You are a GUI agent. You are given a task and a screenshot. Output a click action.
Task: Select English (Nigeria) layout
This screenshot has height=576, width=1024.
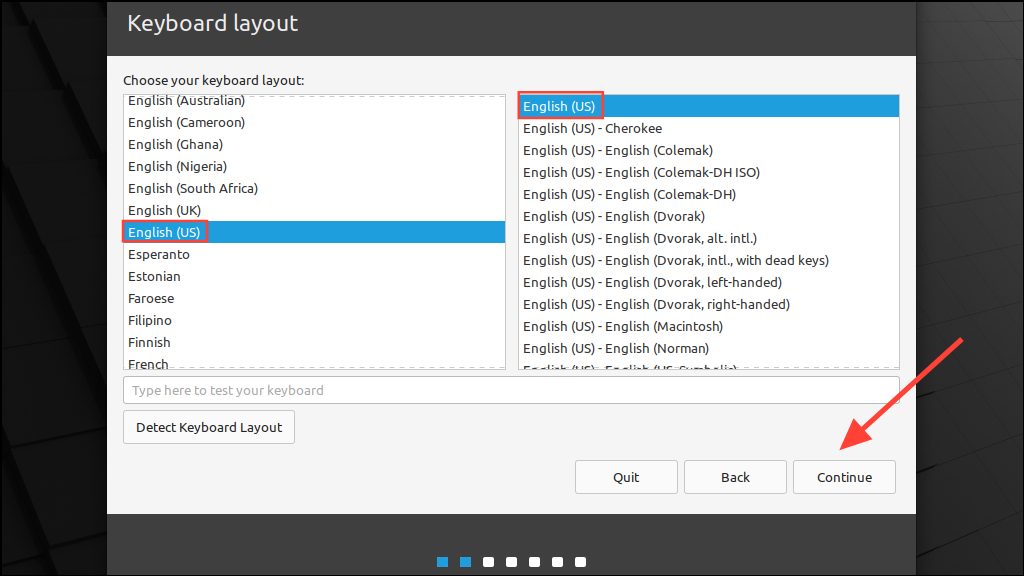[177, 166]
